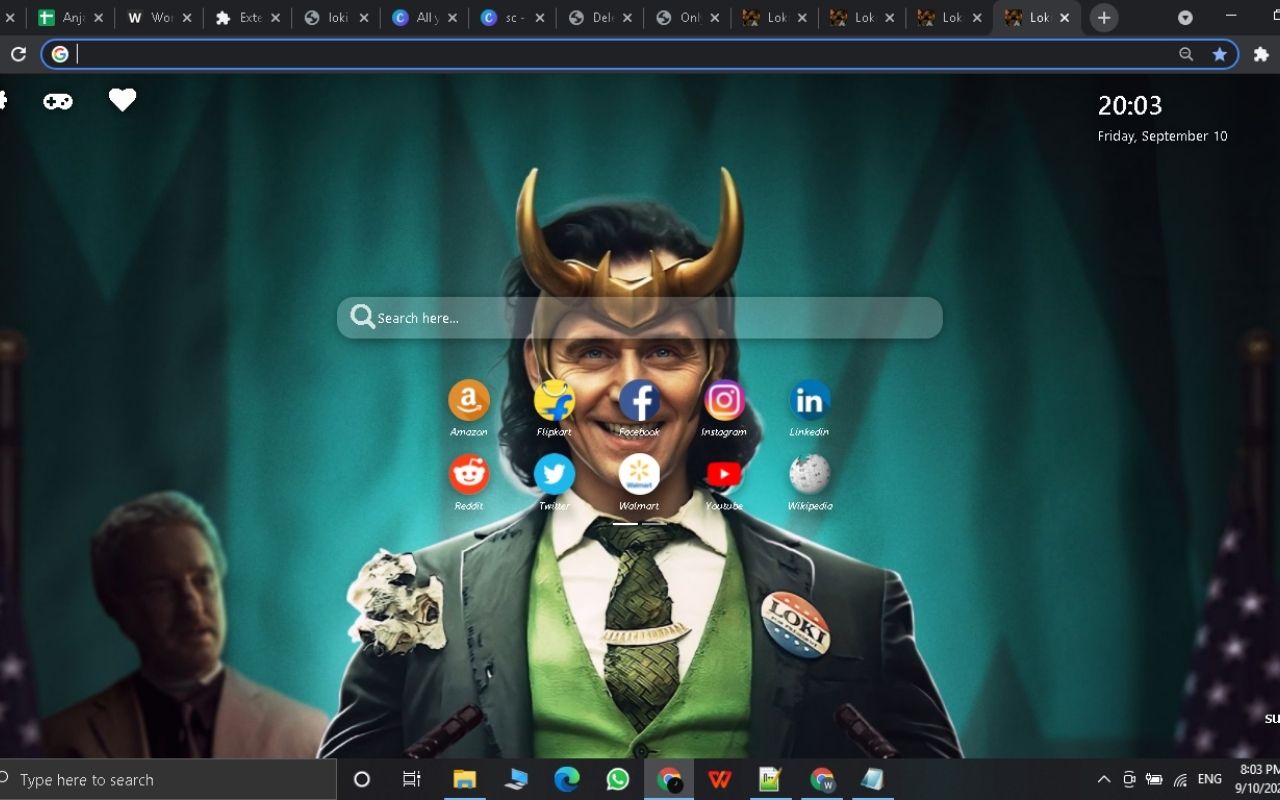Click the 20:03 clock on the page

(1130, 105)
